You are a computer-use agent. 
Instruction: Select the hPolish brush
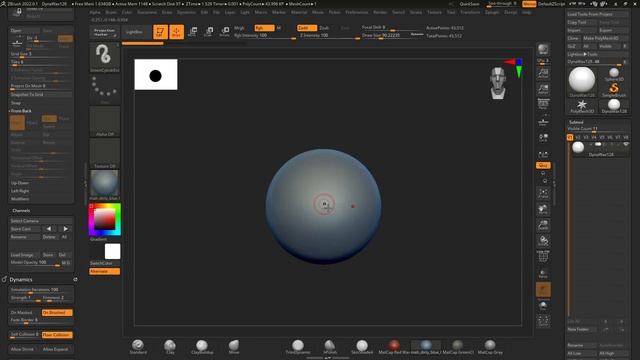(329, 346)
